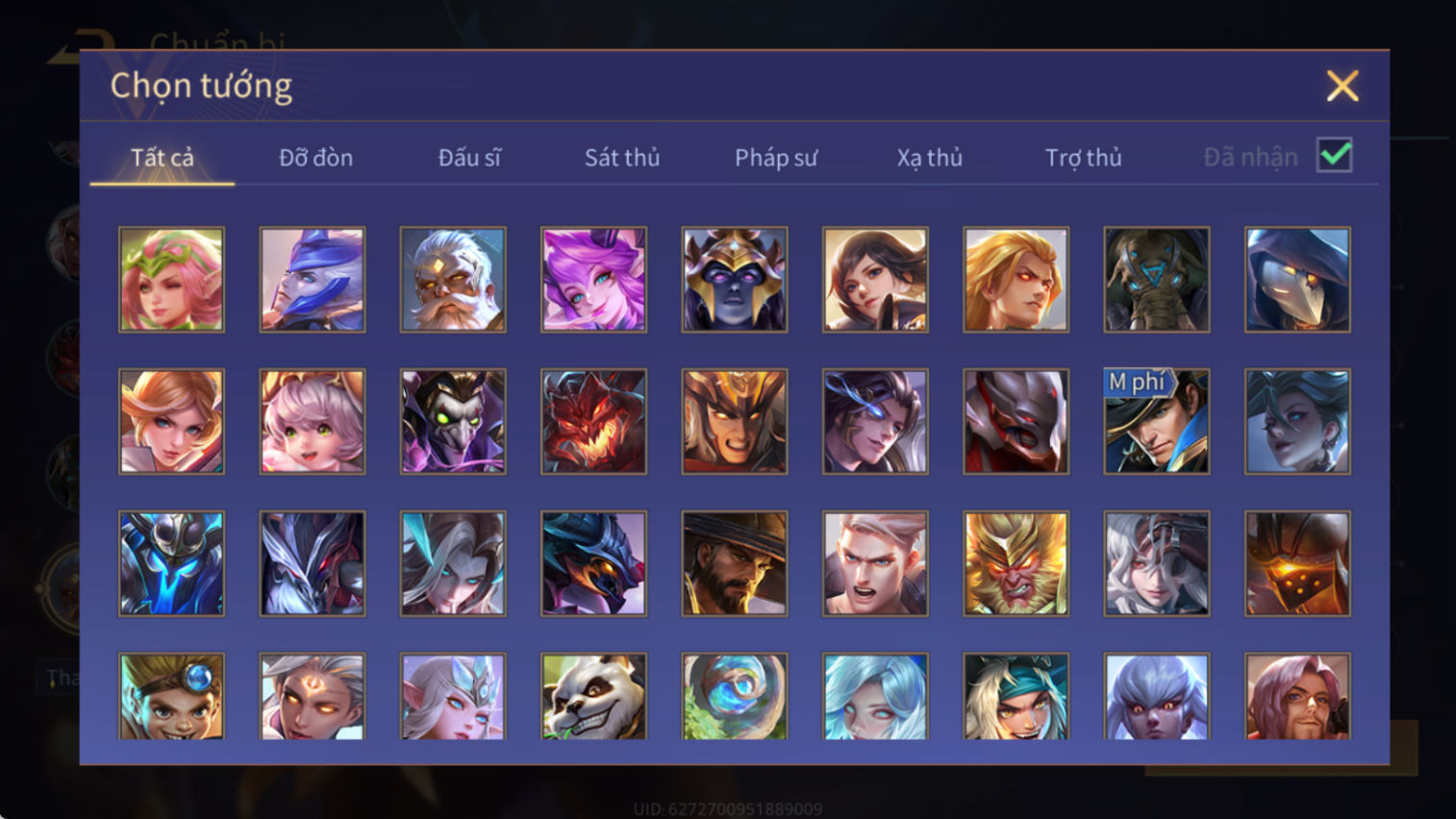Switch to the Đỡ đòn tab
The width and height of the screenshot is (1456, 819).
tap(315, 158)
